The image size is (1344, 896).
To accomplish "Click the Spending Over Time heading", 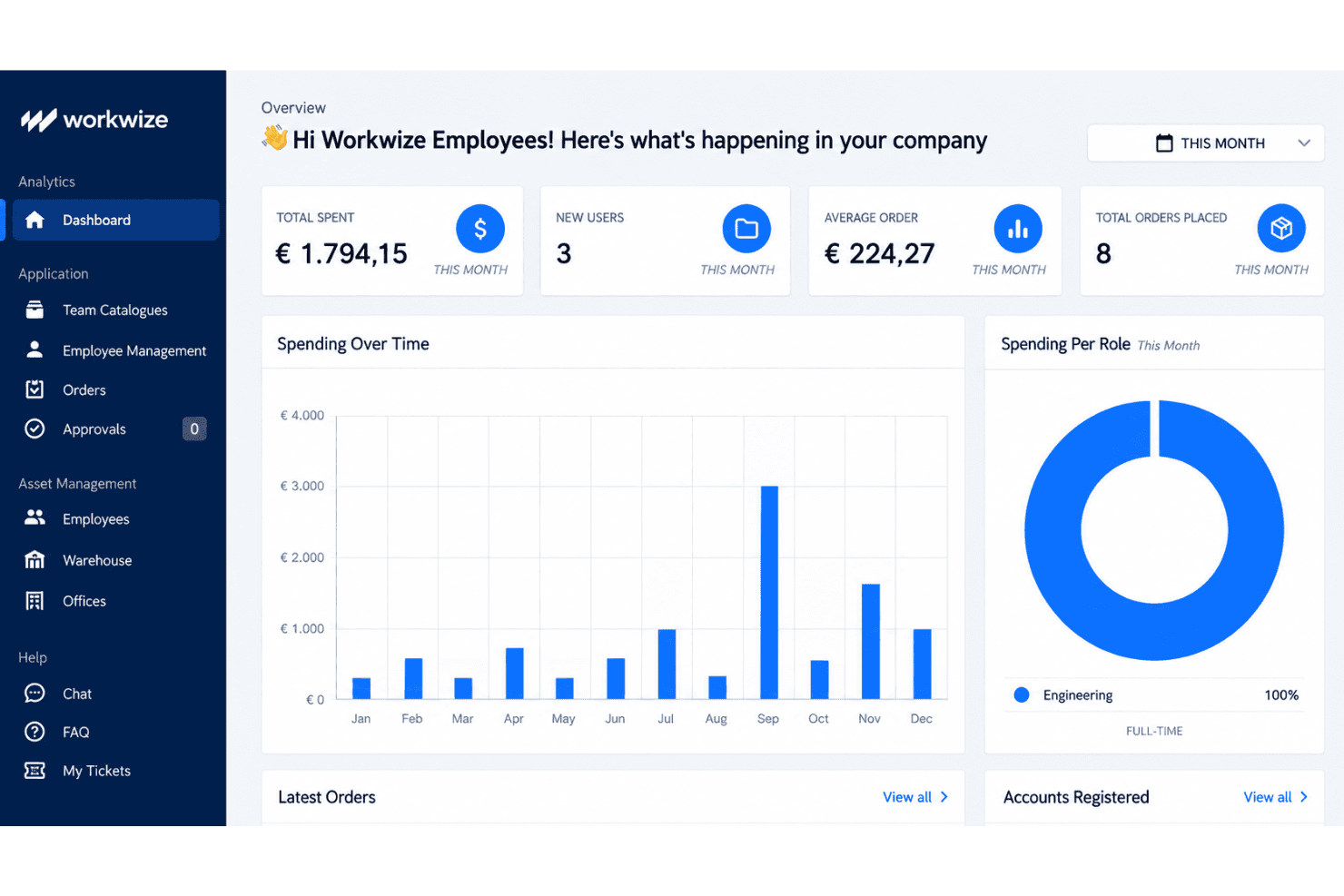I will point(353,344).
